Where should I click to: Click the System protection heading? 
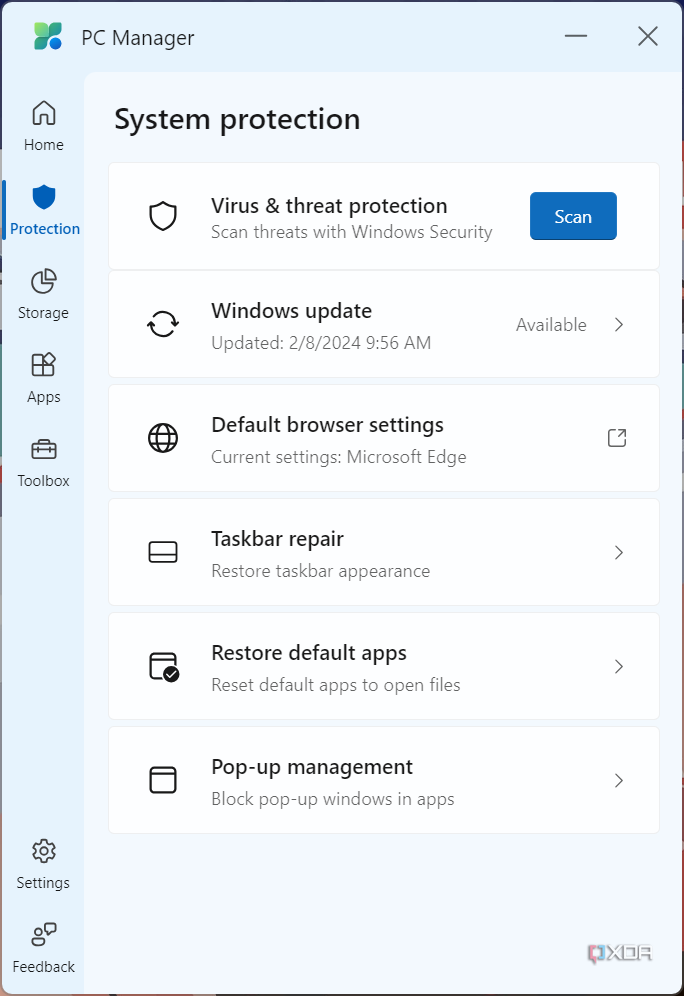tap(237, 119)
